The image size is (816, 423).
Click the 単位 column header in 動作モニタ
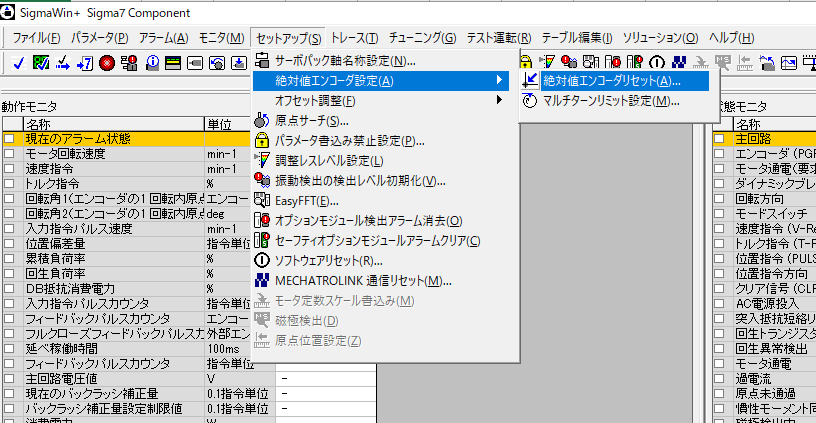click(228, 124)
